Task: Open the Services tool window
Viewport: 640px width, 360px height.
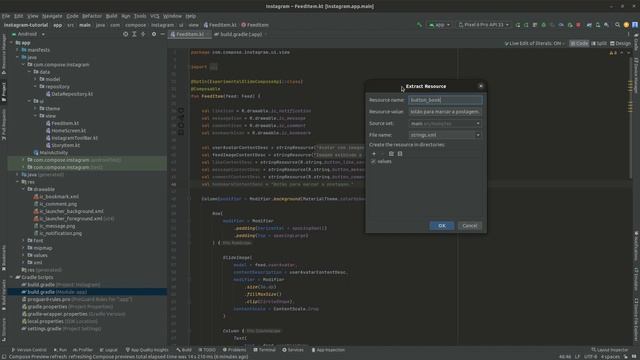Action: (293, 350)
